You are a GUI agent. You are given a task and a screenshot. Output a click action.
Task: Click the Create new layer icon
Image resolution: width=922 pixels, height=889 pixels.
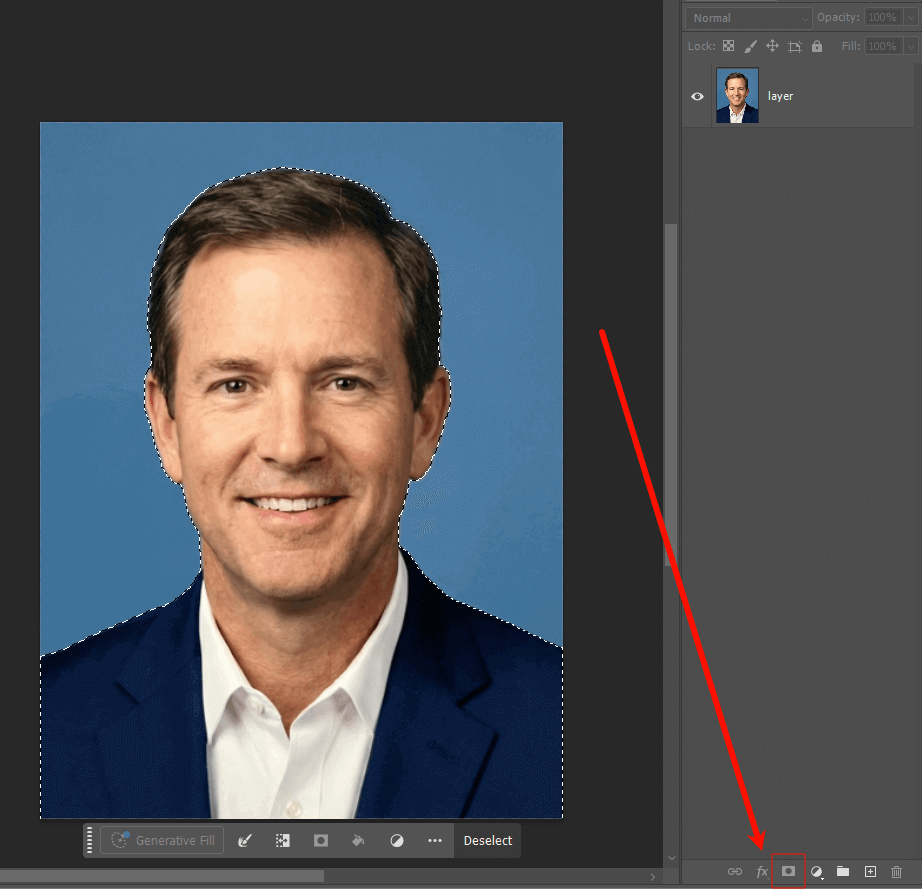[x=870, y=871]
